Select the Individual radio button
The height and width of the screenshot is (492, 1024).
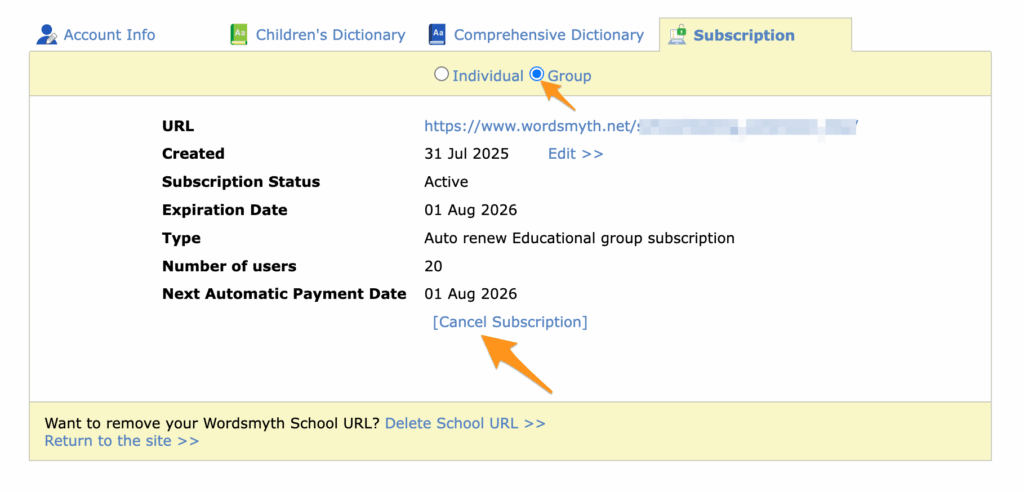(441, 74)
